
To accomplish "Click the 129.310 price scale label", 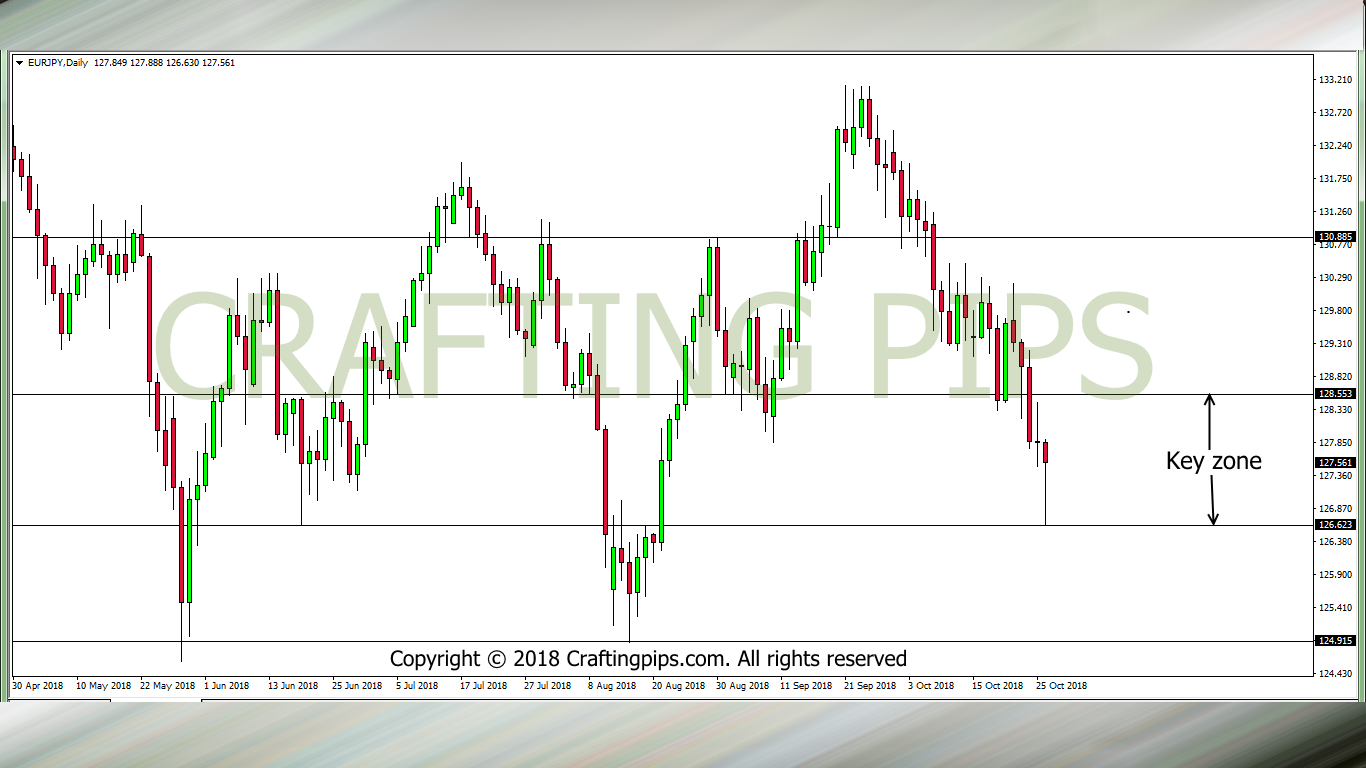I will click(1336, 343).
